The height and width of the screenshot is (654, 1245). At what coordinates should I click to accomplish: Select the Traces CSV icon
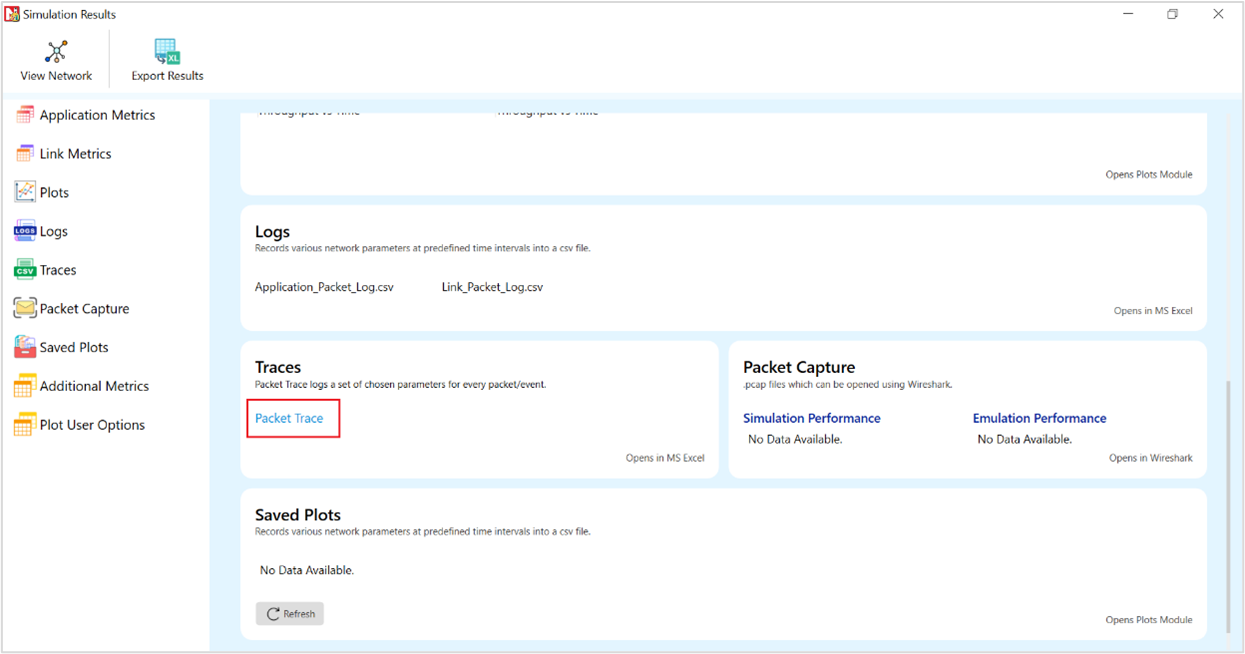pyautogui.click(x=25, y=270)
